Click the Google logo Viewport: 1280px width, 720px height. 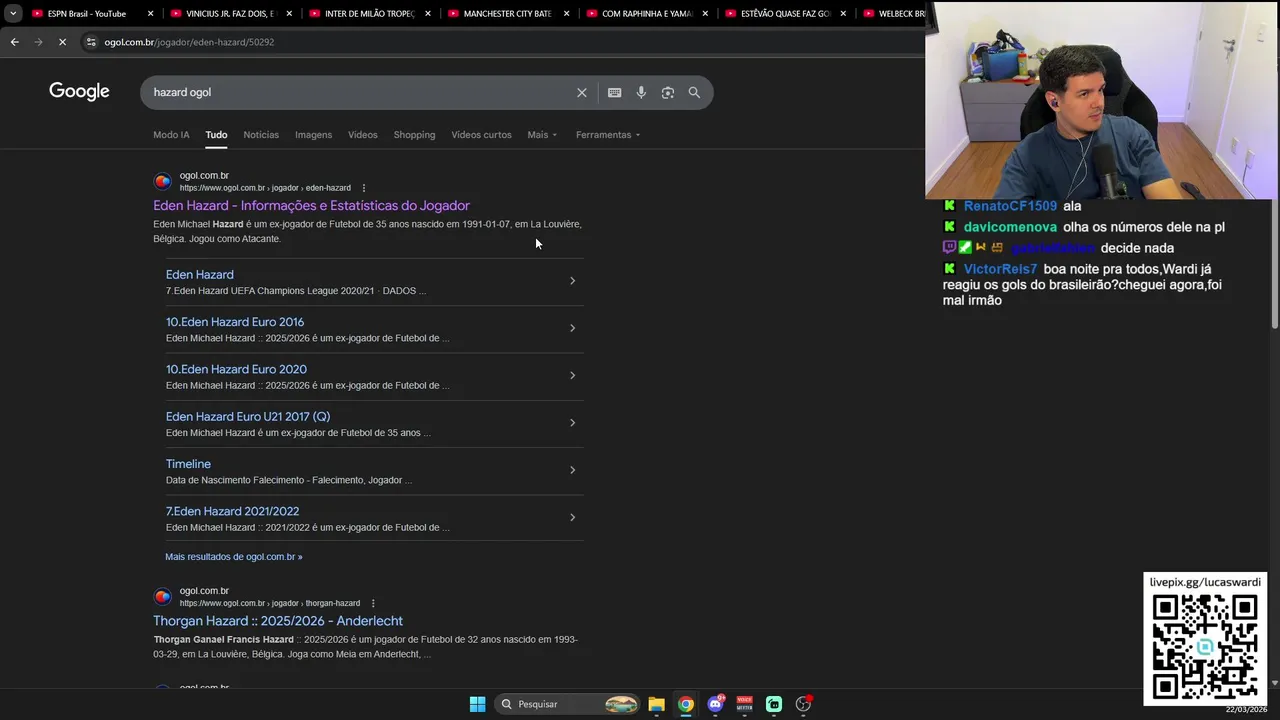point(79,92)
